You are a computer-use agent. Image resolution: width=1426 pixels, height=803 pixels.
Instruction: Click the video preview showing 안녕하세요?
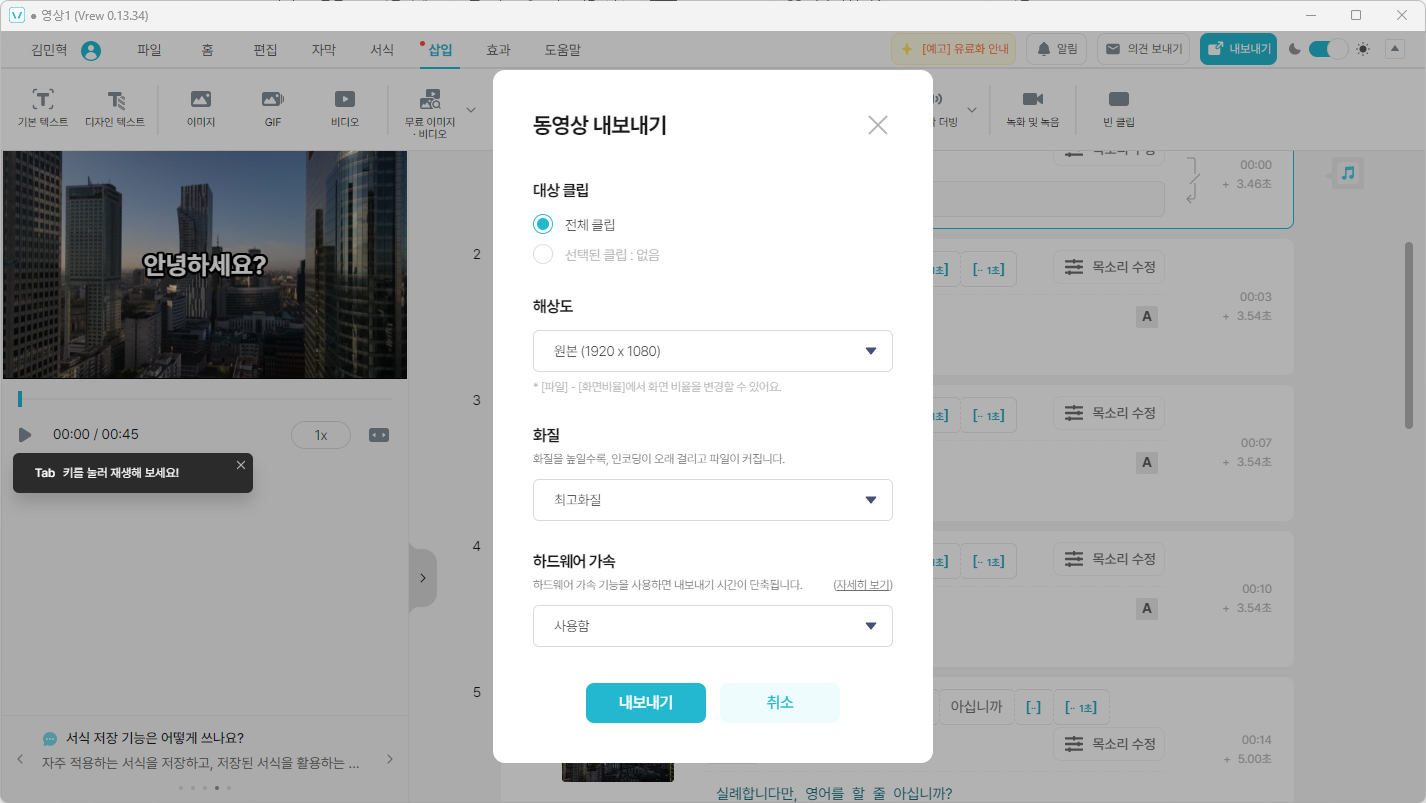click(205, 265)
